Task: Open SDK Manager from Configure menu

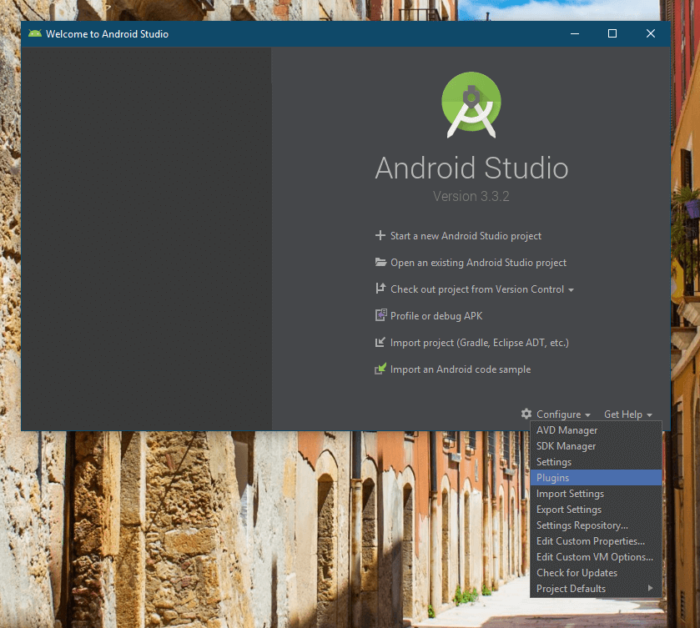Action: 596,446
